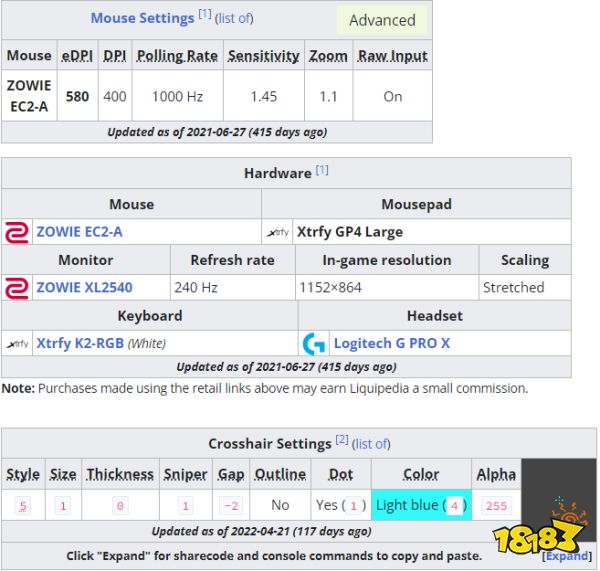This screenshot has height=571, width=600.
Task: Follow reference [1] beside Hardware heading
Action: click(x=322, y=170)
